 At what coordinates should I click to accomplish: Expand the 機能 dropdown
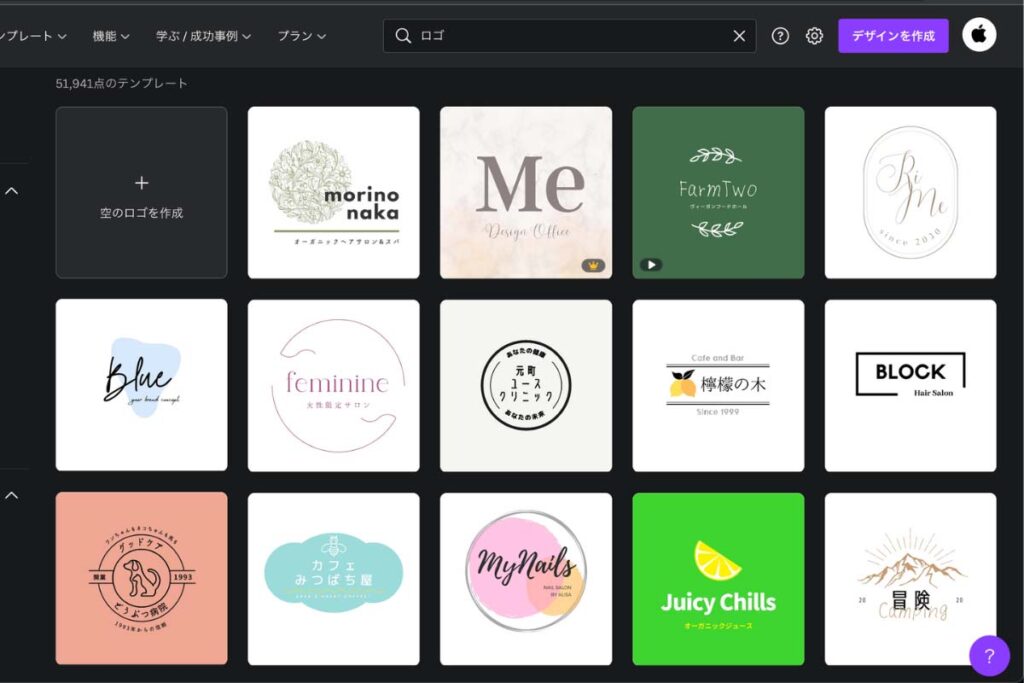112,35
